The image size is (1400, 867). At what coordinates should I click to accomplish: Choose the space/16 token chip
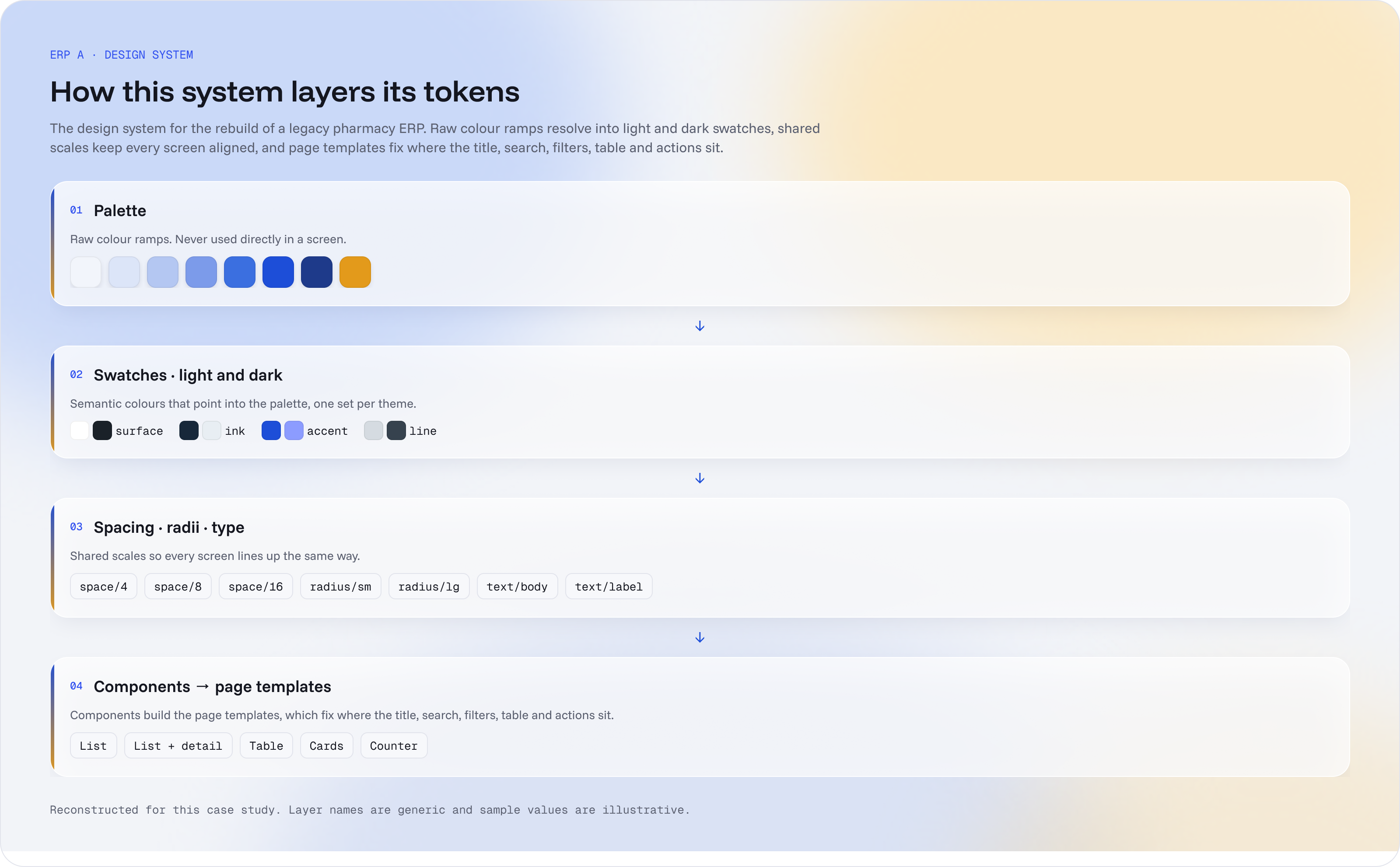(x=256, y=587)
